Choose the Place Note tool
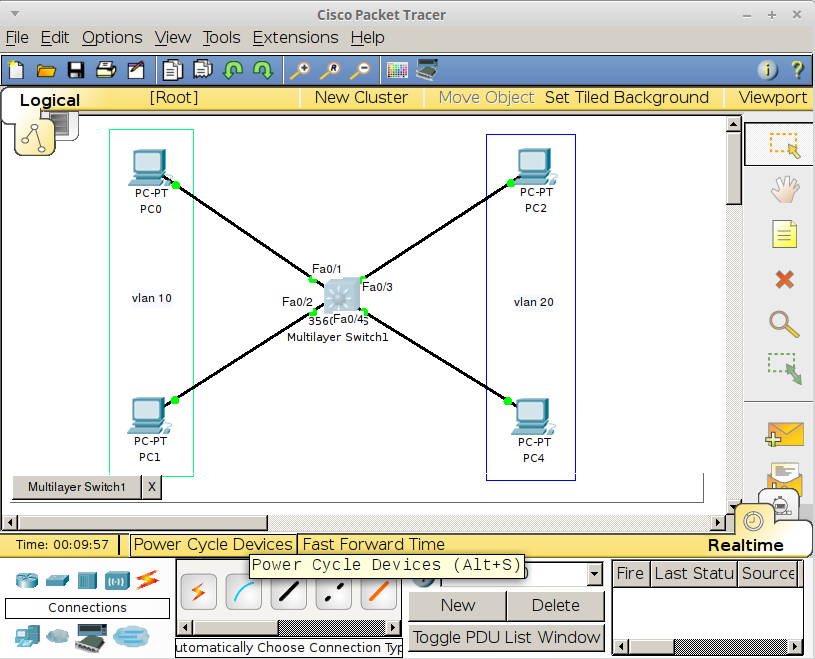 [x=783, y=235]
